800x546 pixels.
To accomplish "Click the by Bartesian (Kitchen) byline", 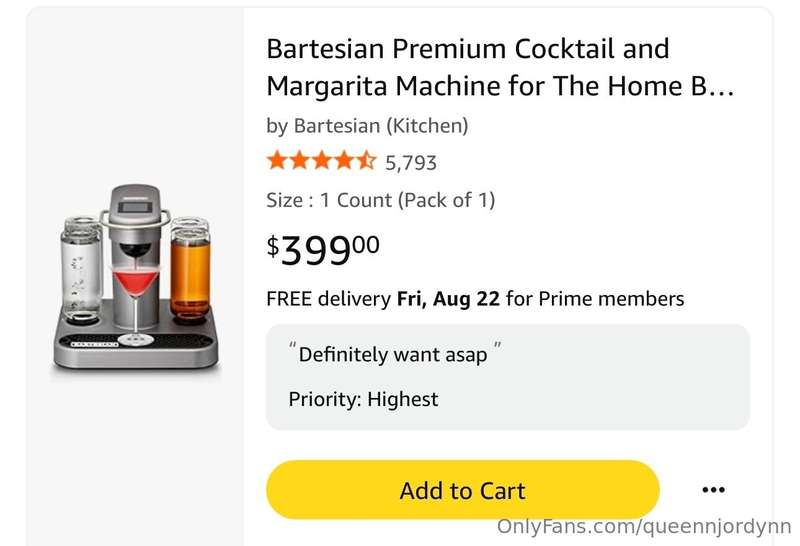I will pyautogui.click(x=367, y=126).
